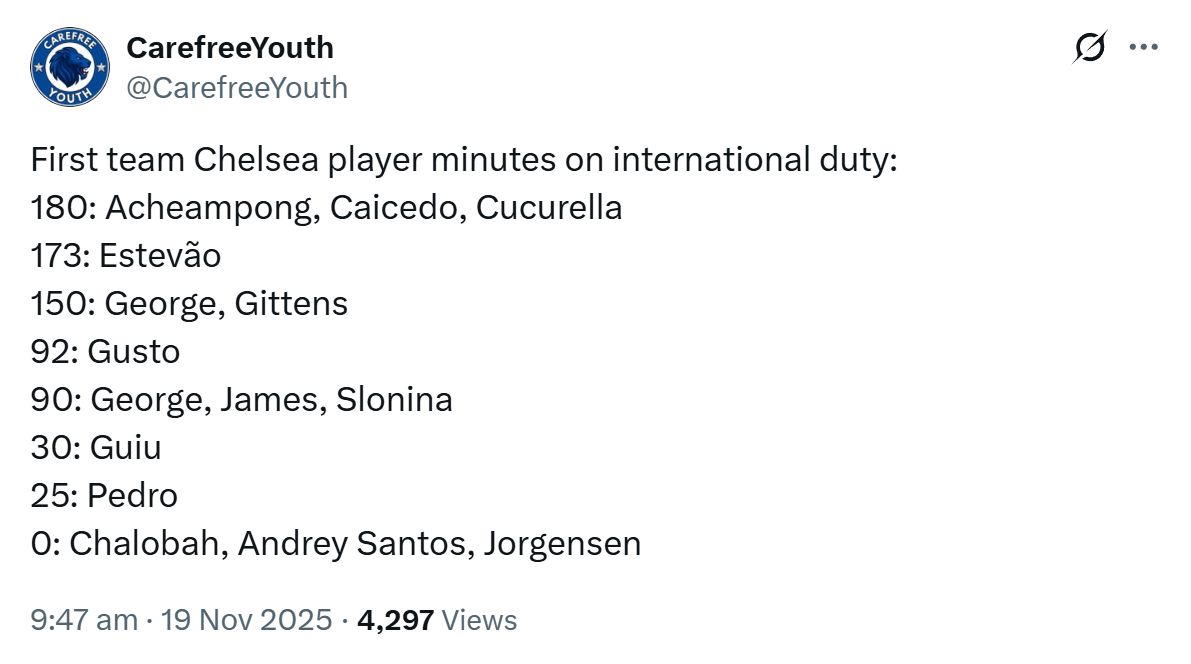This screenshot has width=1191, height=664.
Task: Click the 9:47 am time text
Action: tap(85, 620)
